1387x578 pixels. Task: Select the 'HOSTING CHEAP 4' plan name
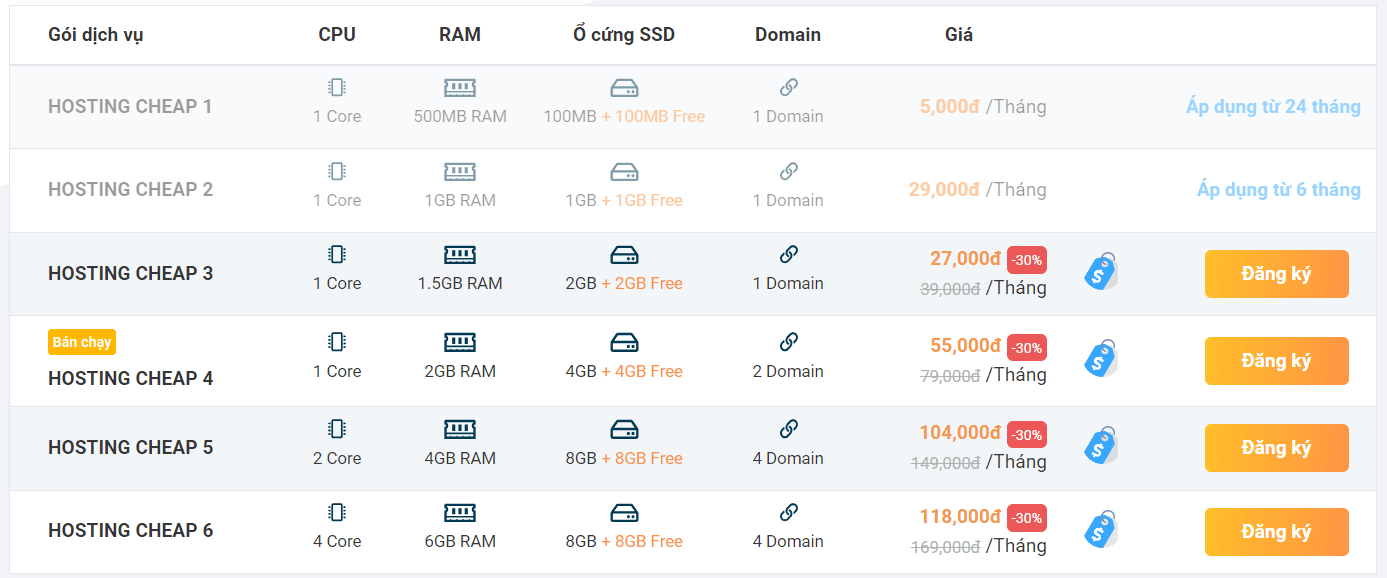130,378
